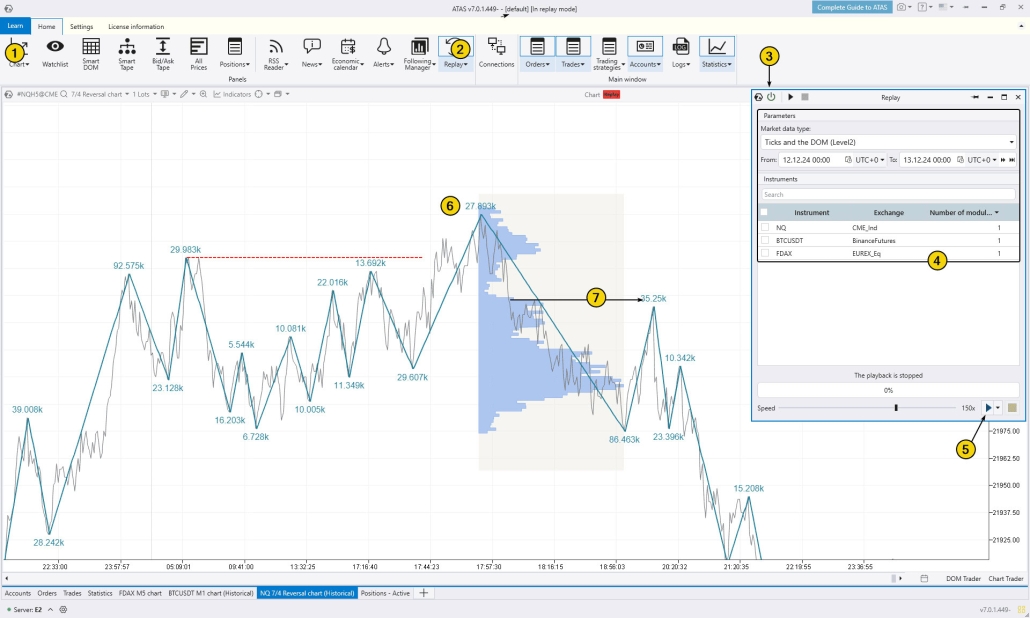
Task: Open the Trading strategies window
Action: [608, 52]
